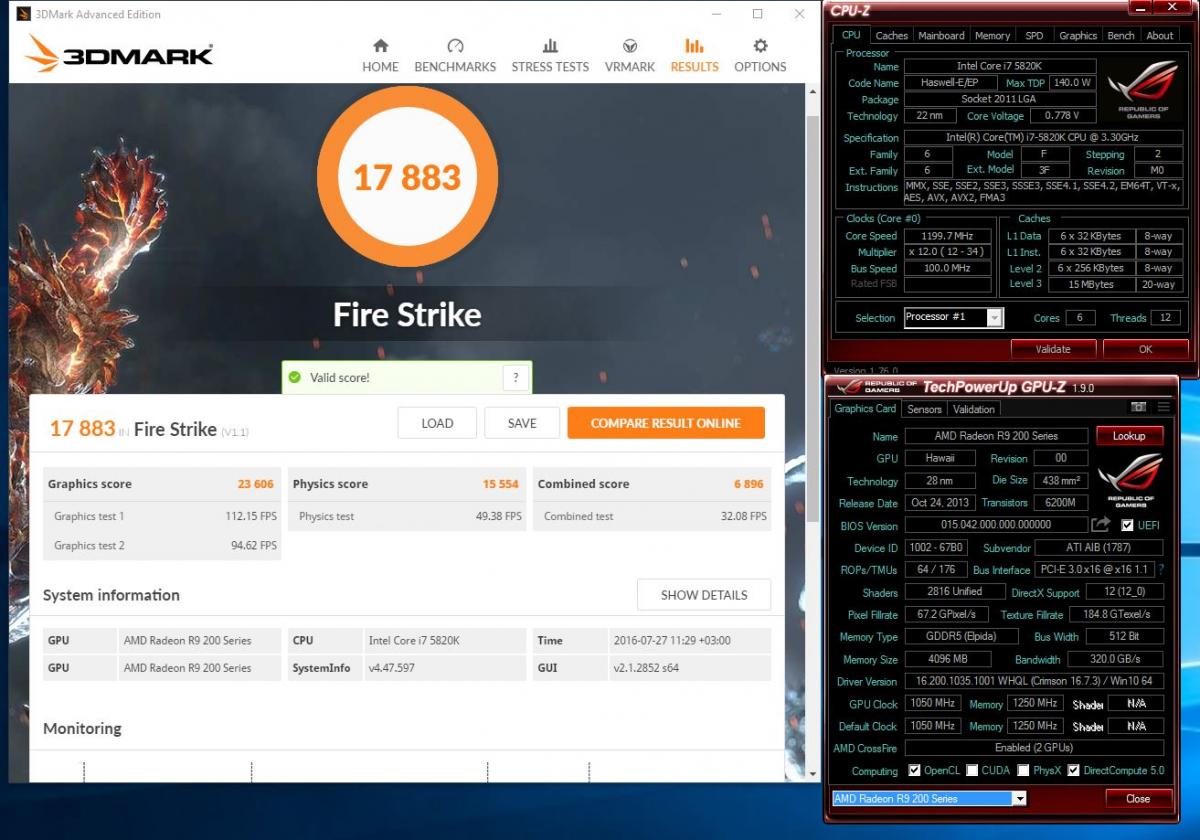Toggle CUDA computing checkbox
The height and width of the screenshot is (840, 1200).
[972, 770]
